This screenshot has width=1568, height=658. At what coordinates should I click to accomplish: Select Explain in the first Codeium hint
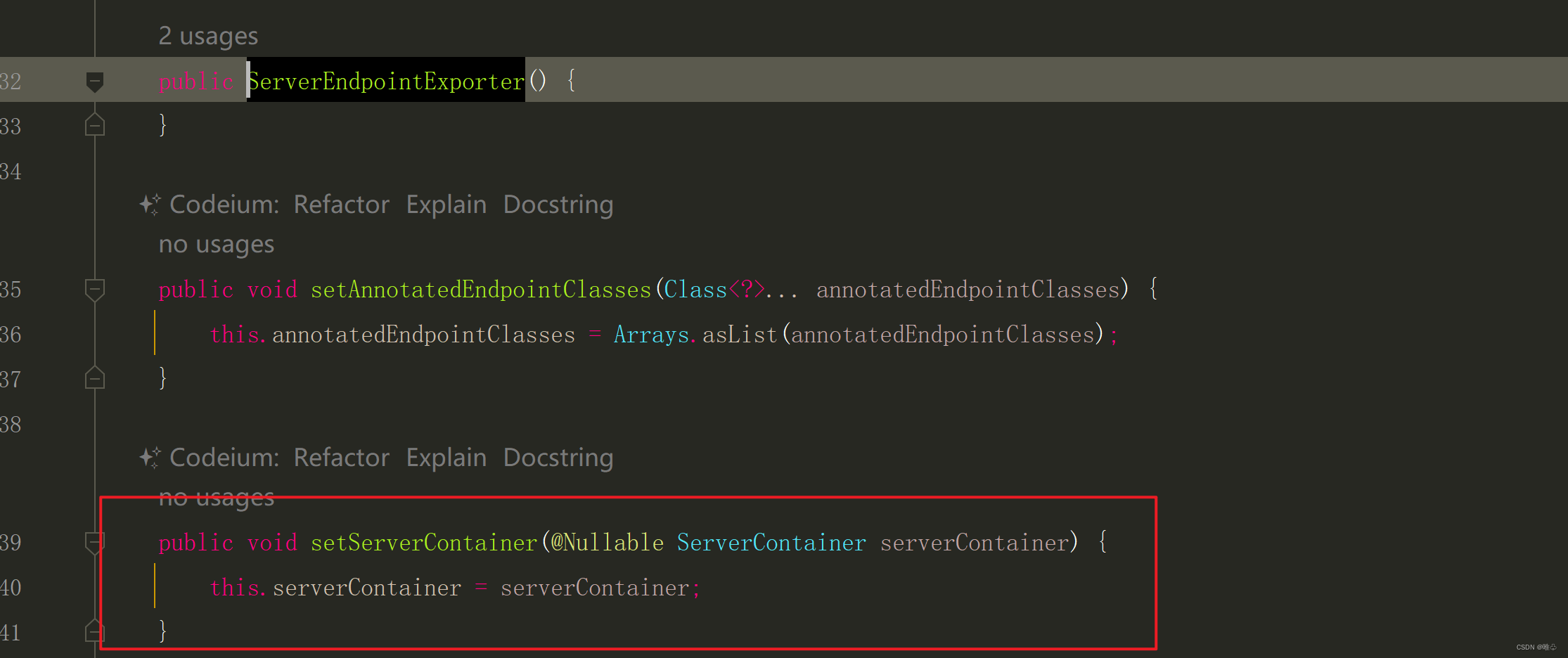pyautogui.click(x=446, y=204)
